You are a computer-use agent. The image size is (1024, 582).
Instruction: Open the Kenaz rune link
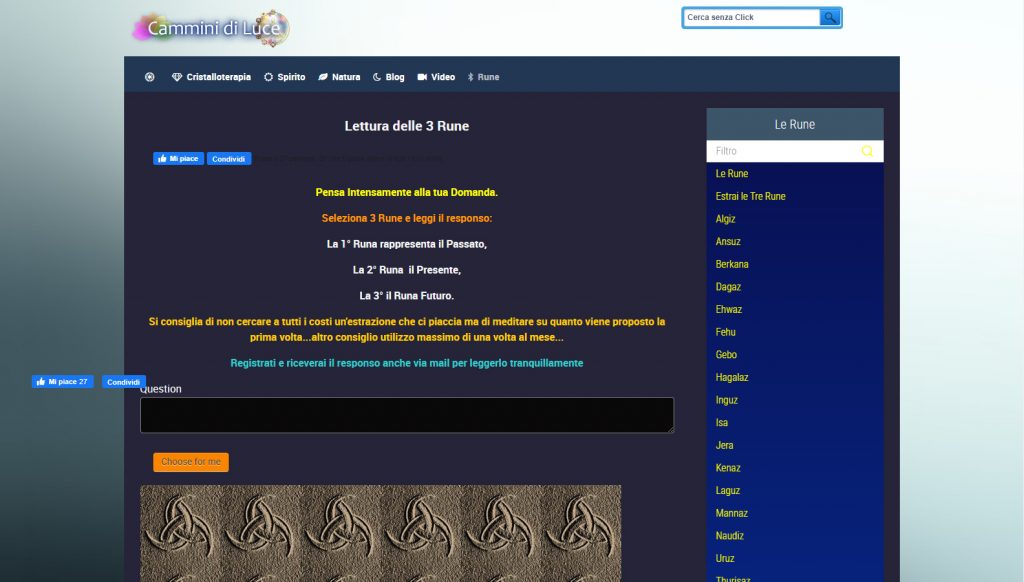tap(728, 468)
